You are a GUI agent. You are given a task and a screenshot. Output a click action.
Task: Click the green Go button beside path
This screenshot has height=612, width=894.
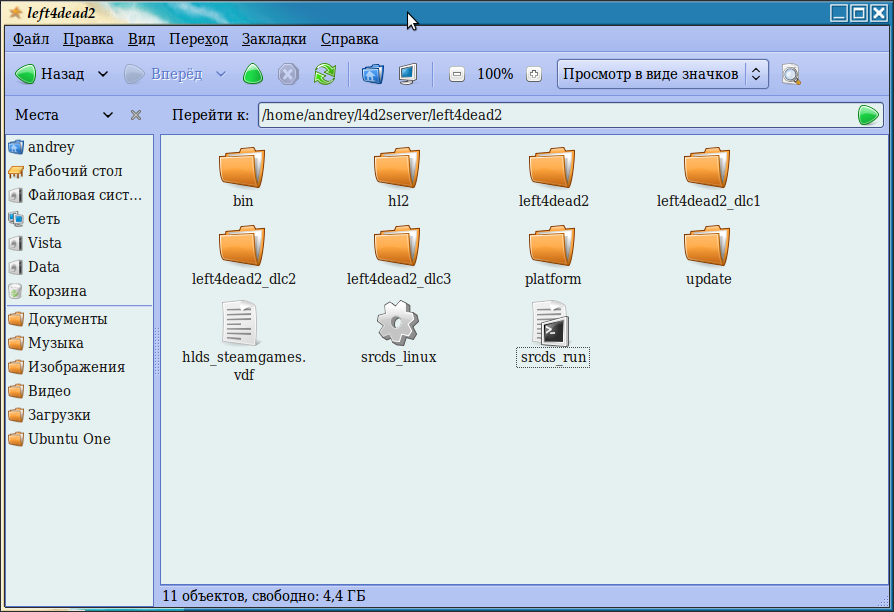tap(868, 115)
